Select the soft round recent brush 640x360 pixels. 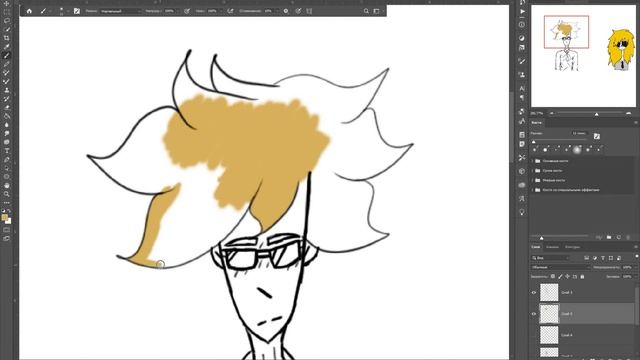tap(577, 149)
